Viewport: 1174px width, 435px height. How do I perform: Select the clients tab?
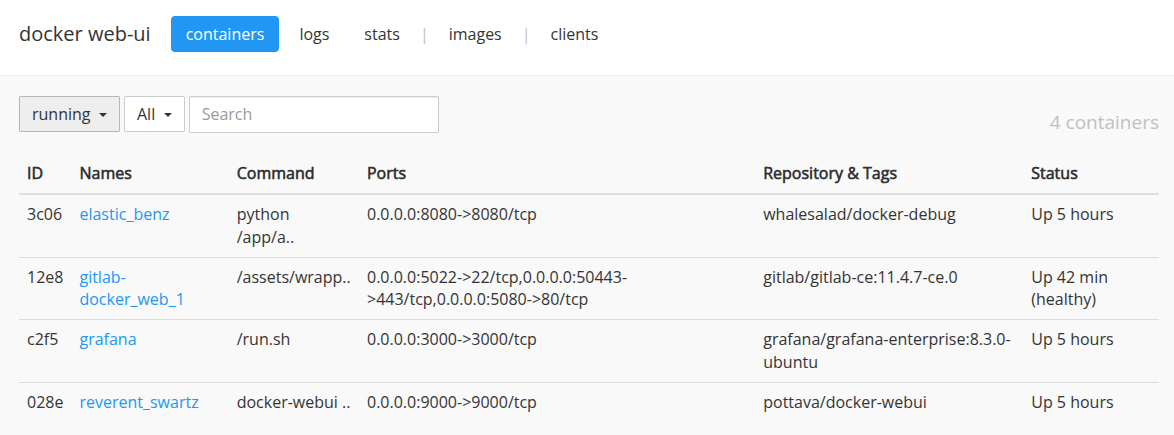point(574,34)
